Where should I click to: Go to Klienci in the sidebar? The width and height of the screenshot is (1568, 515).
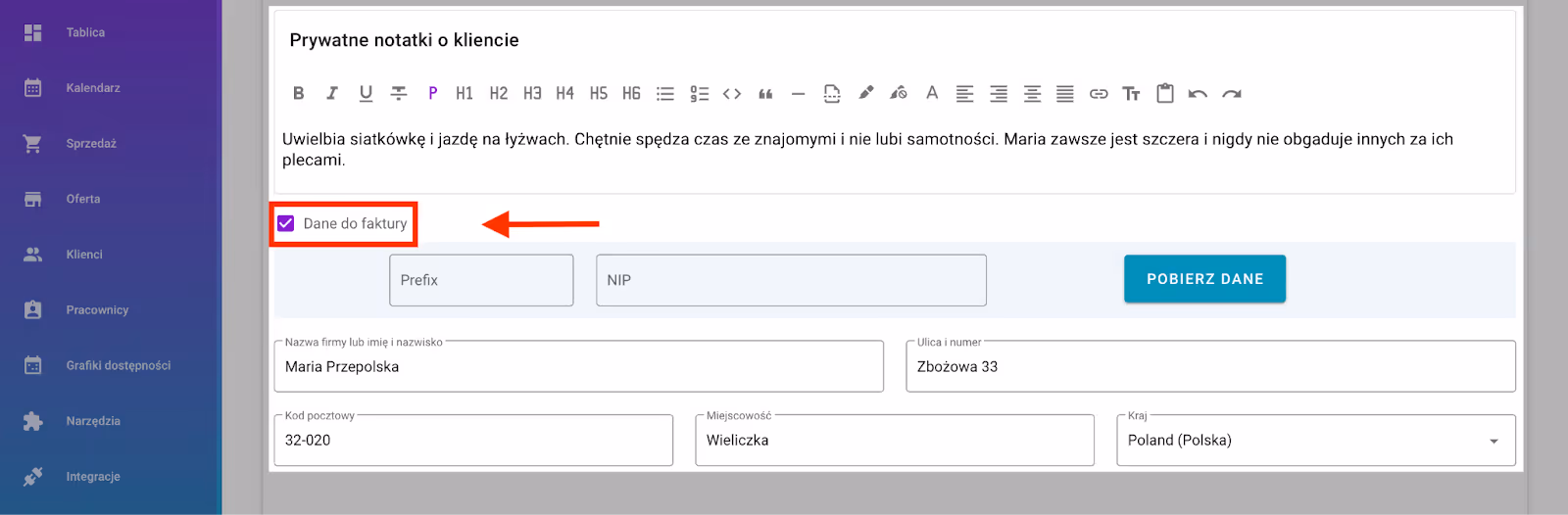pyautogui.click(x=84, y=255)
